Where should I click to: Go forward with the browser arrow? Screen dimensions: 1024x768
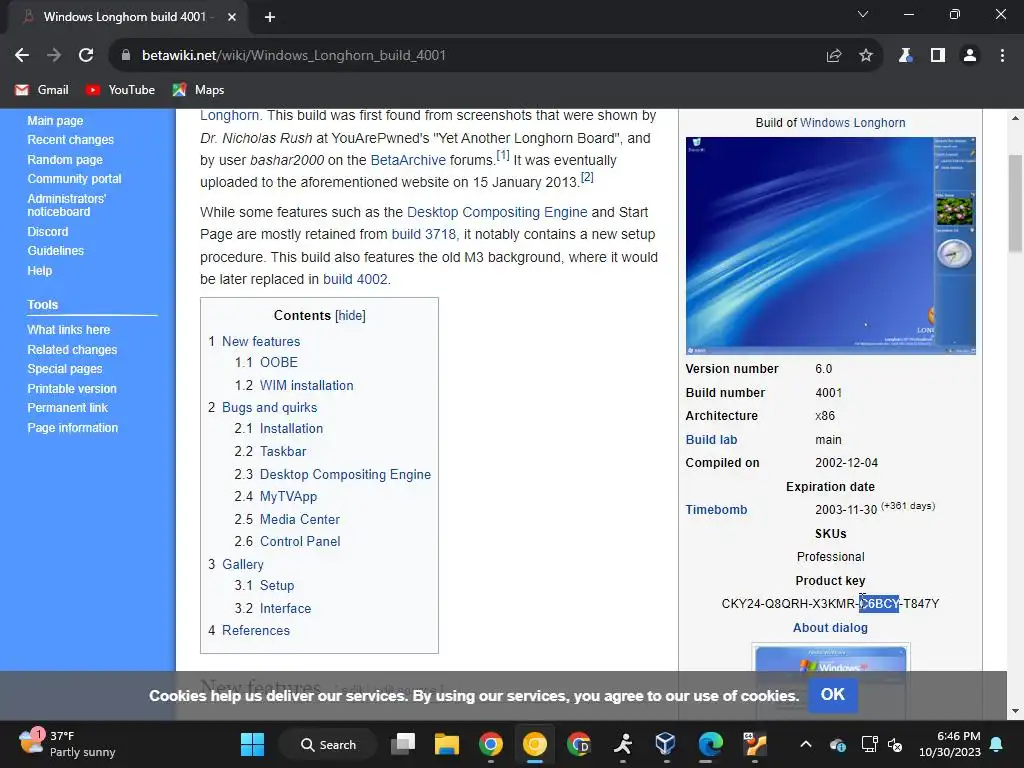(x=54, y=56)
